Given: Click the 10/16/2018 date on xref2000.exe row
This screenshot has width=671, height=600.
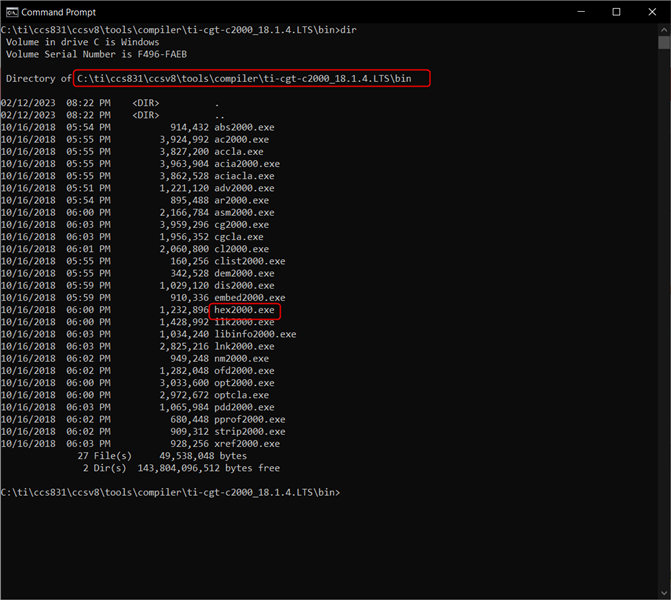Looking at the screenshot, I should (x=28, y=444).
